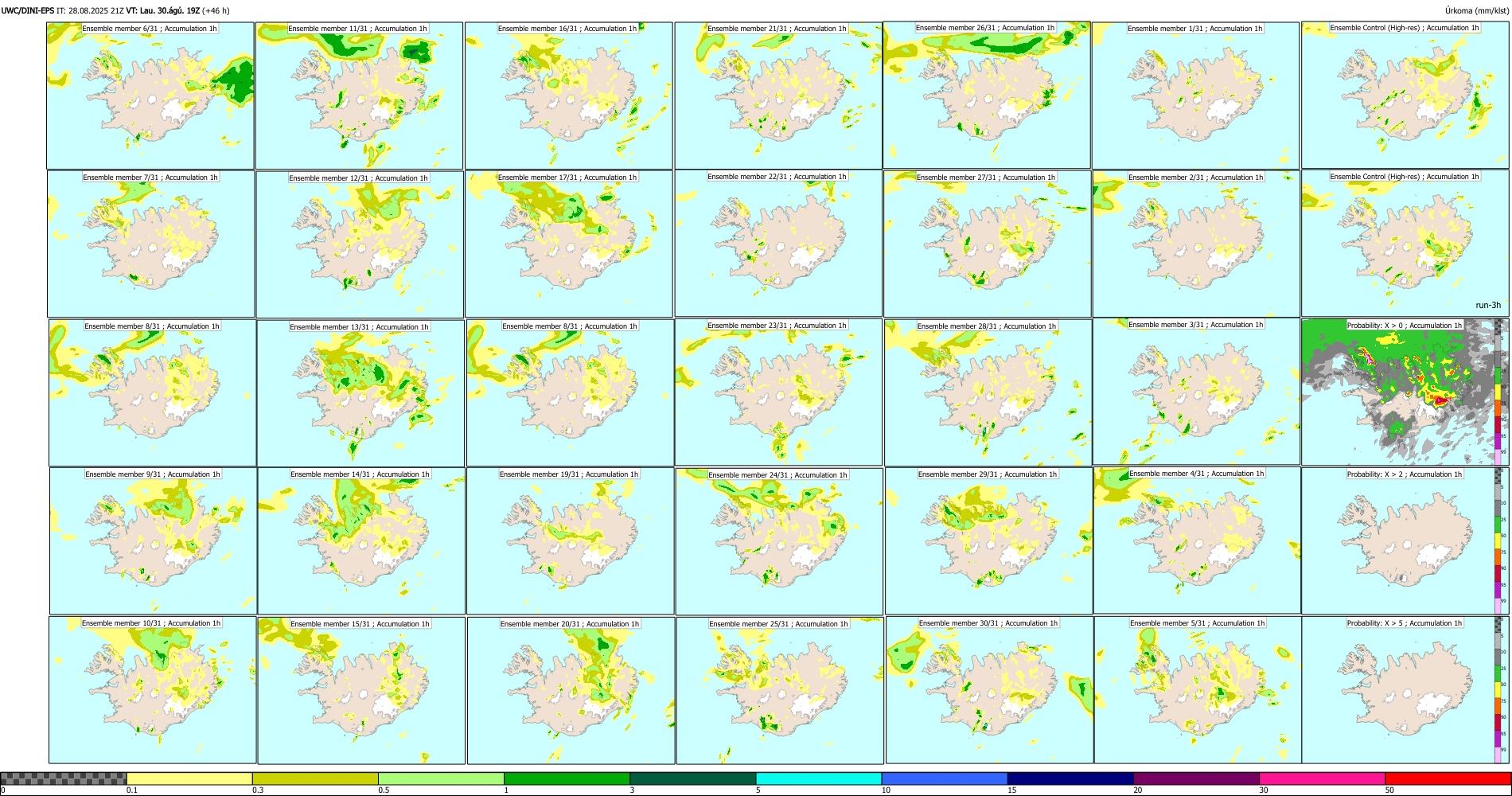
Task: Open the Ensemble member 23/31 map
Action: click(779, 392)
